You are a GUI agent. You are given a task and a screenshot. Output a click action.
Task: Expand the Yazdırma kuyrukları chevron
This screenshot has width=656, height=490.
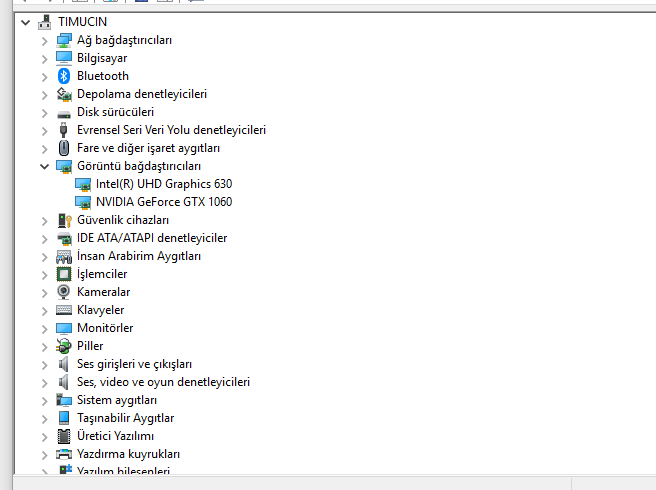point(44,455)
